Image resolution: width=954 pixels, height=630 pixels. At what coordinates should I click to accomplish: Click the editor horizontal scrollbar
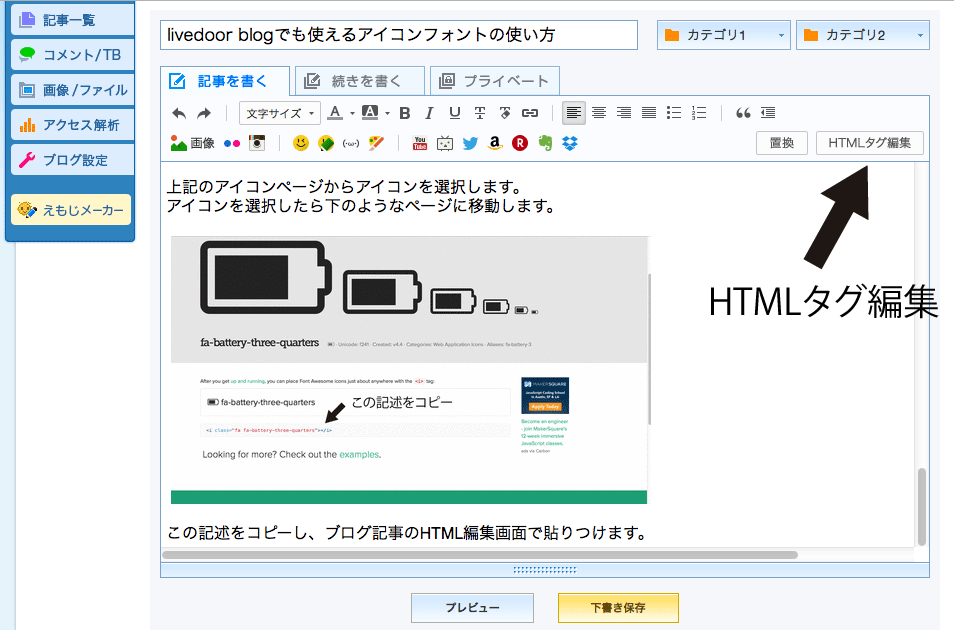[x=479, y=555]
